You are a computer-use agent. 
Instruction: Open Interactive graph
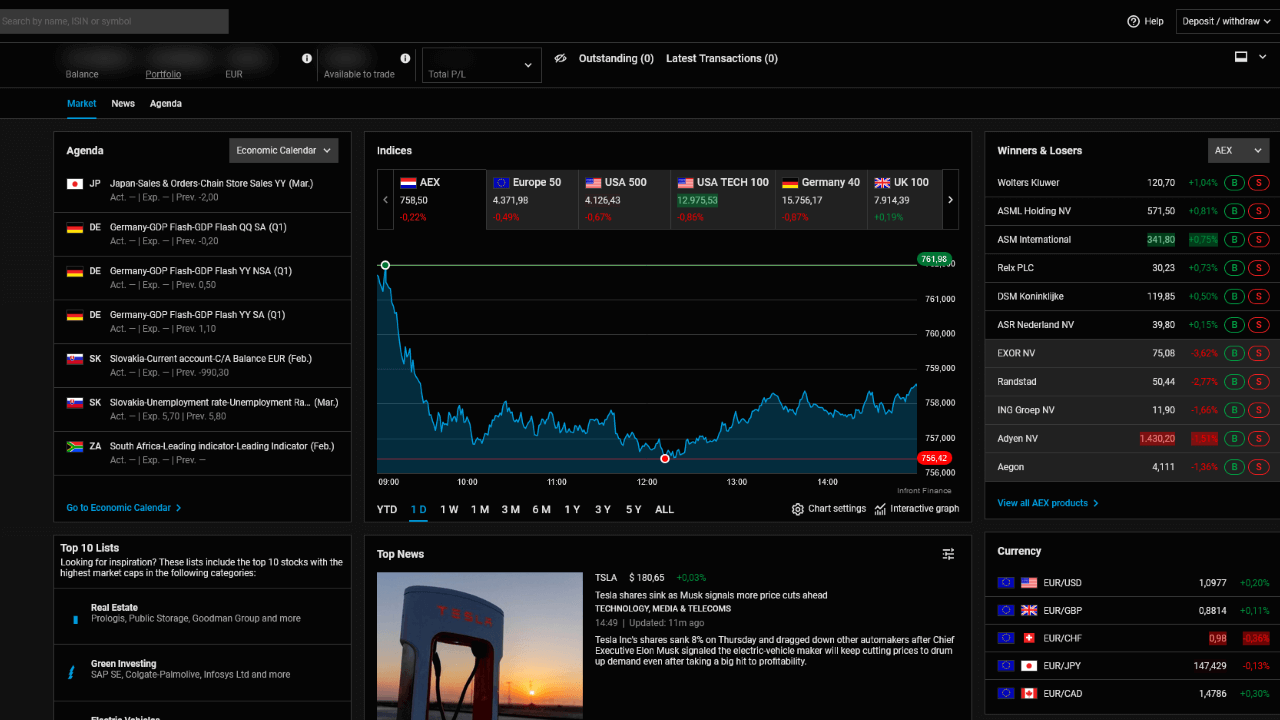coord(916,509)
